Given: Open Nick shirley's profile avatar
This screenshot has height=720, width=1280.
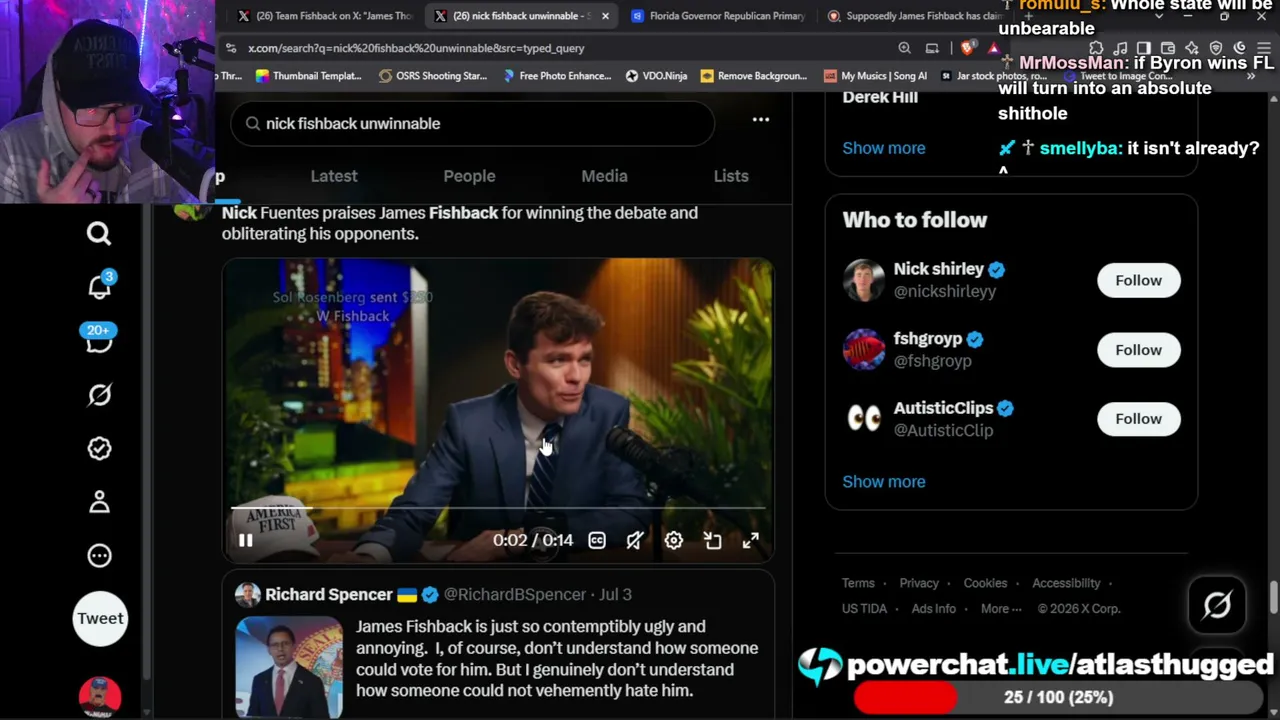Looking at the screenshot, I should [x=863, y=280].
